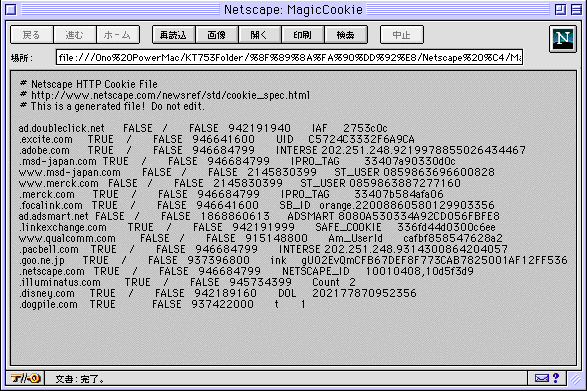Click the zoom box in title bar

[x=560, y=9]
